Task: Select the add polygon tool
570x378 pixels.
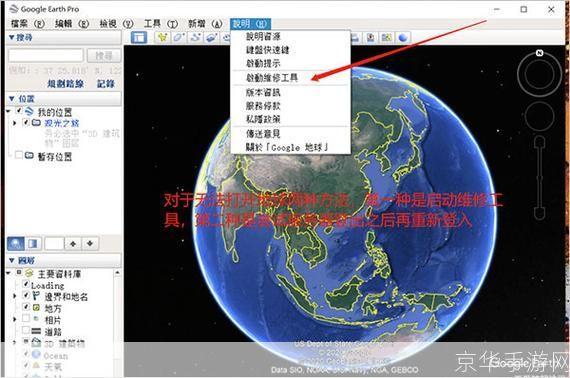Action: tap(178, 37)
